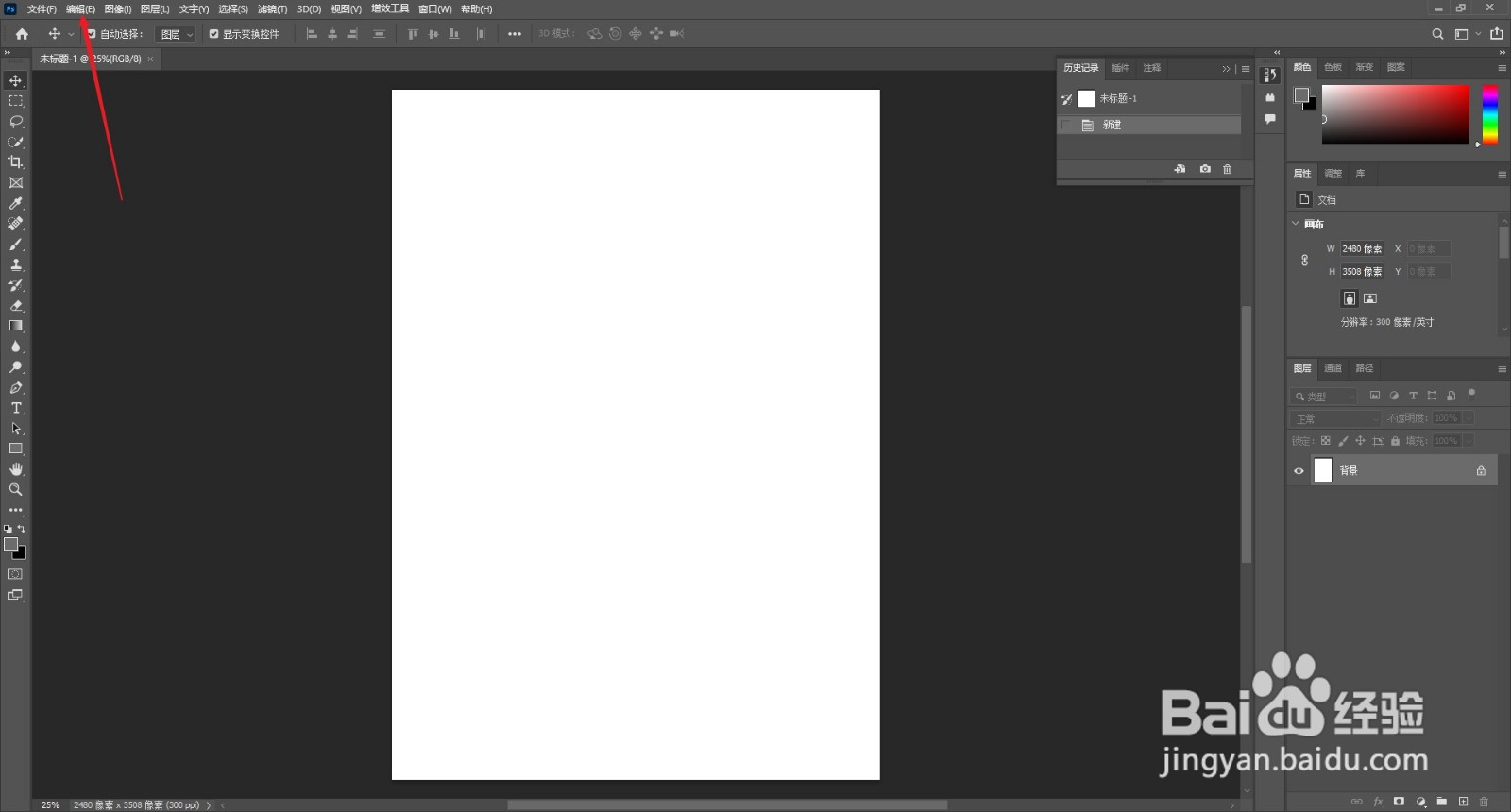Open the search icon in the options bar
1511x812 pixels.
point(1437,34)
